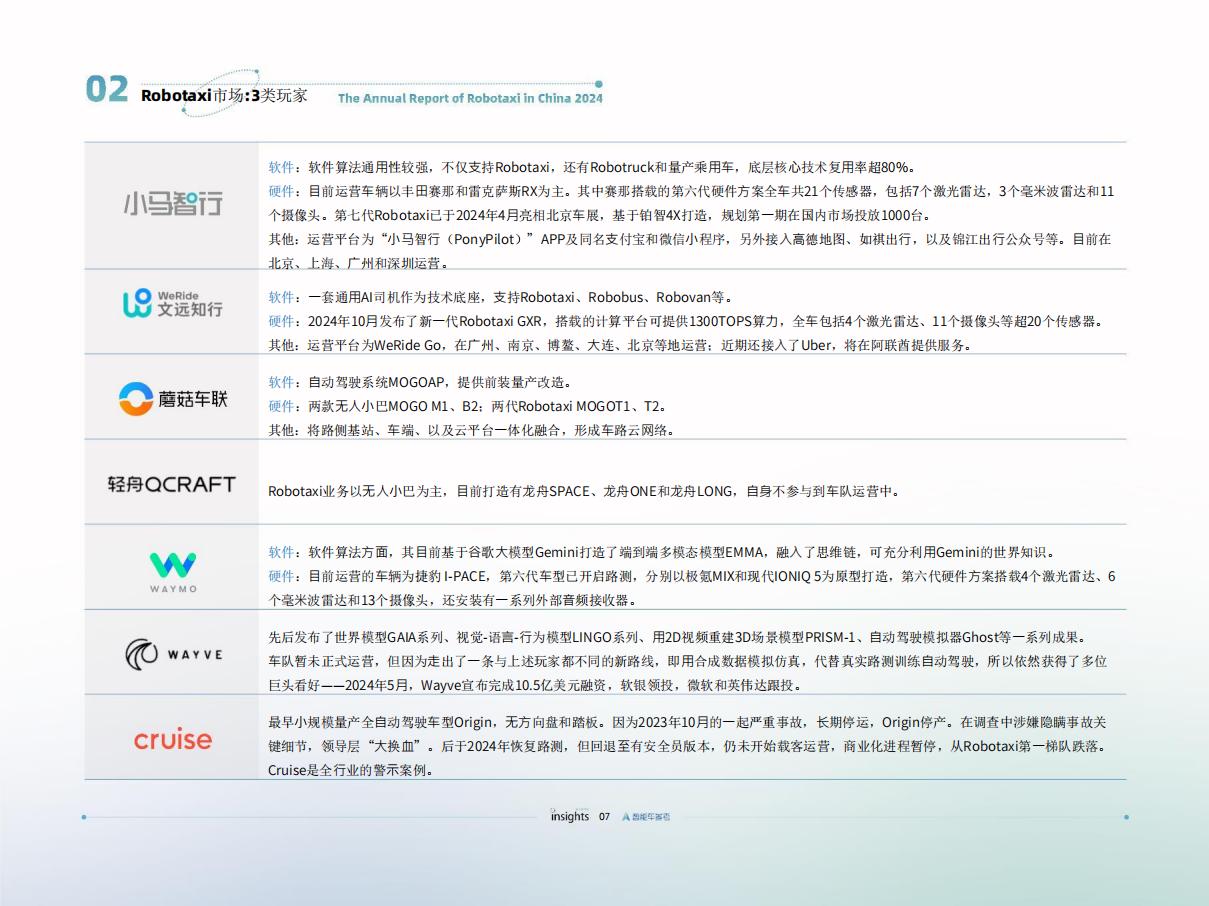Screen dimensions: 1209x906
Task: Select the 硬件 label in the 蘑菇车联 row
Action: click(281, 406)
